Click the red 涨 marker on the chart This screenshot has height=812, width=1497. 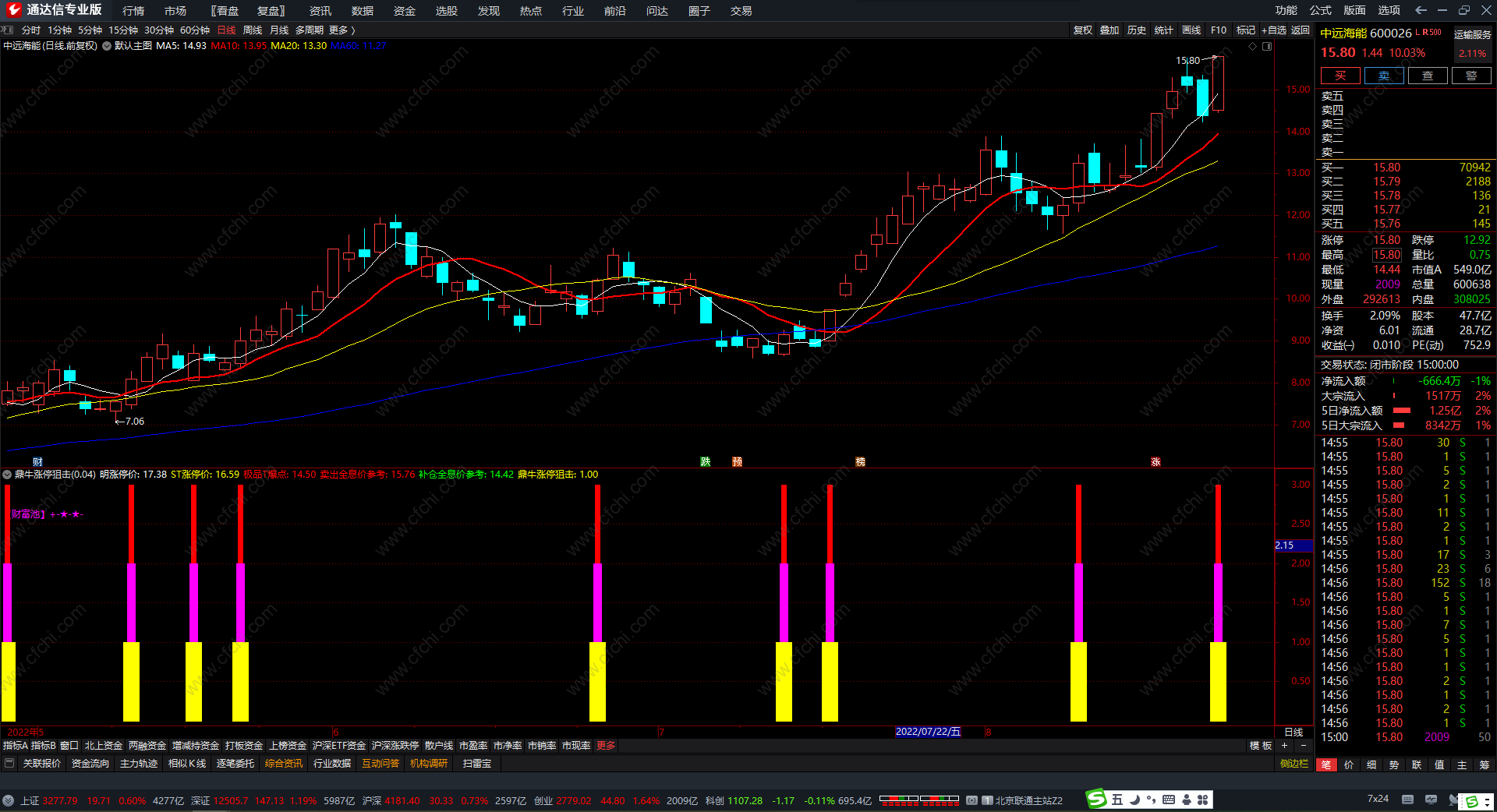pyautogui.click(x=1156, y=462)
